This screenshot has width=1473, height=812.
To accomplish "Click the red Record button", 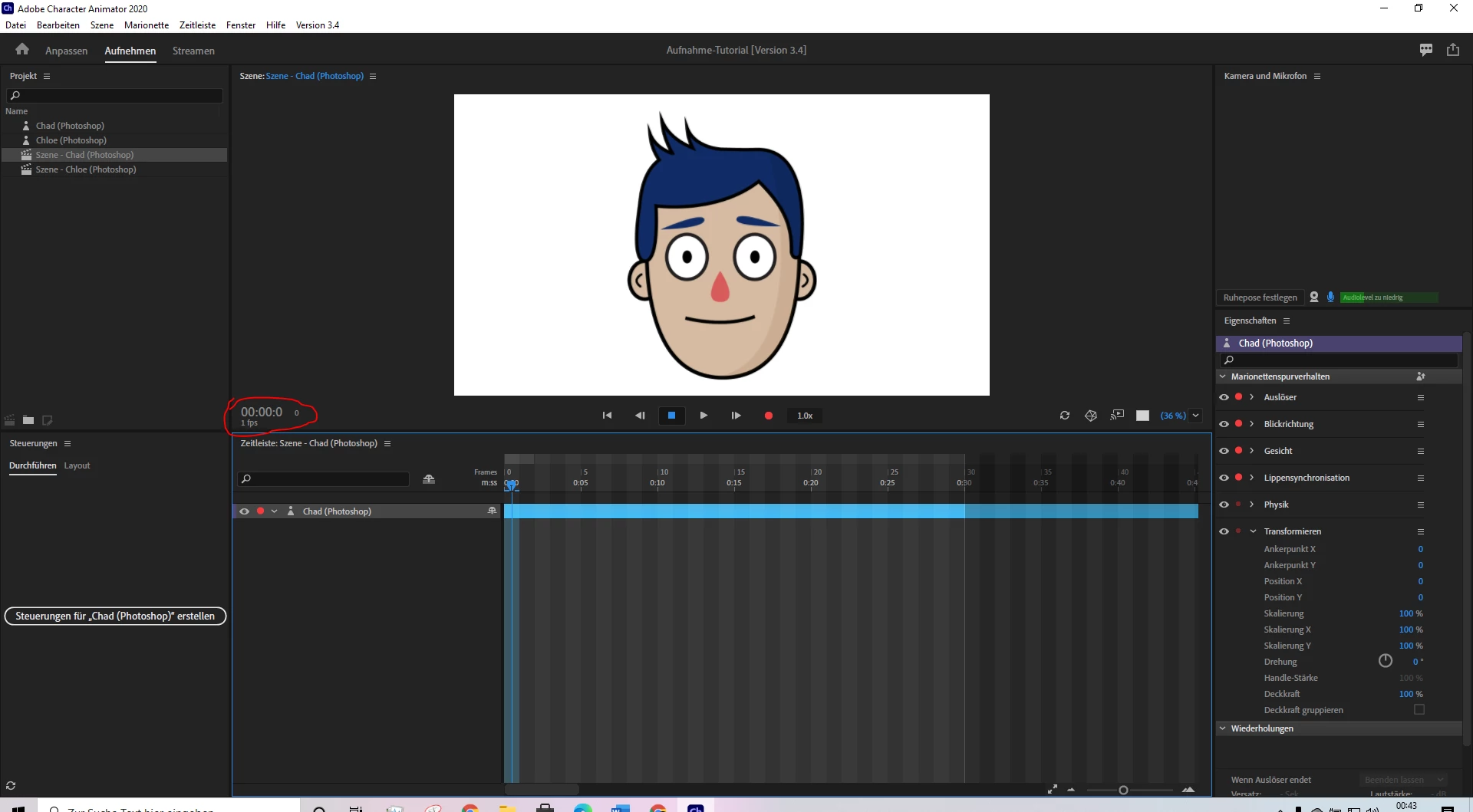I will click(x=768, y=416).
